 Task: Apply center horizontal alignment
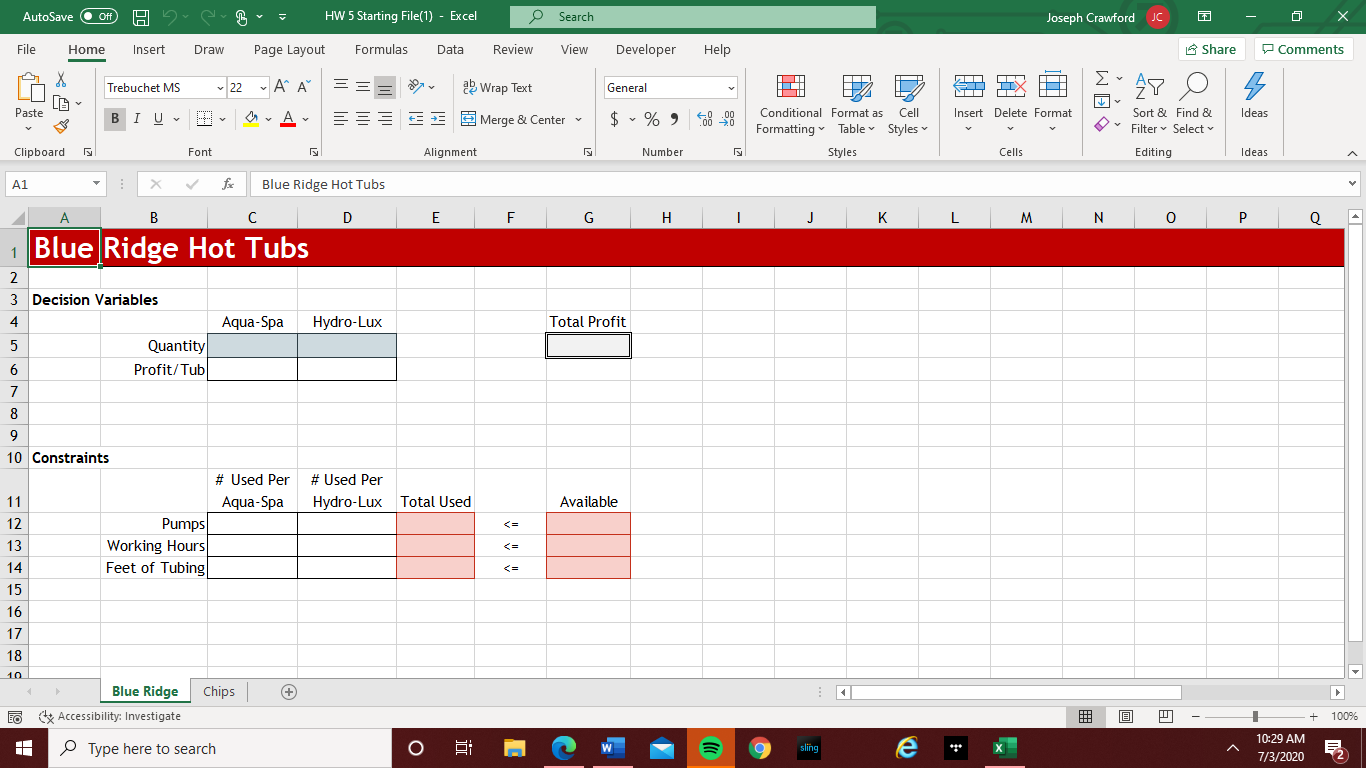coord(362,120)
